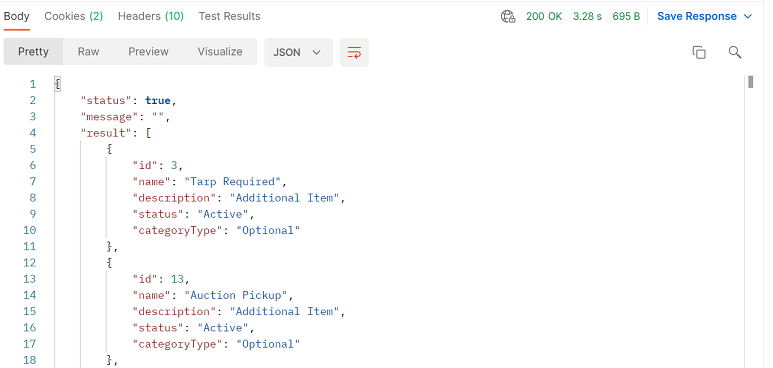Click the network globe lock icon
This screenshot has height=368, width=773.
click(508, 17)
